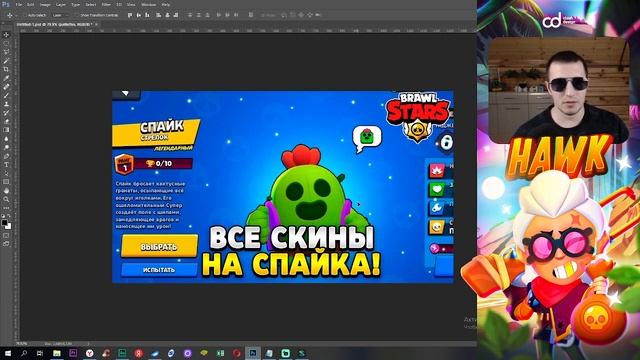Image resolution: width=640 pixels, height=360 pixels.
Task: Click the Align right edges icon
Action: [x=176, y=15]
